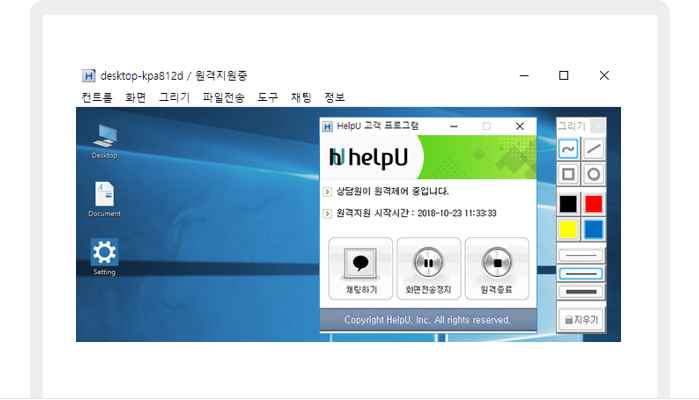The height and width of the screenshot is (400, 699).
Task: Select the thickest line thickness option
Action: 581,291
